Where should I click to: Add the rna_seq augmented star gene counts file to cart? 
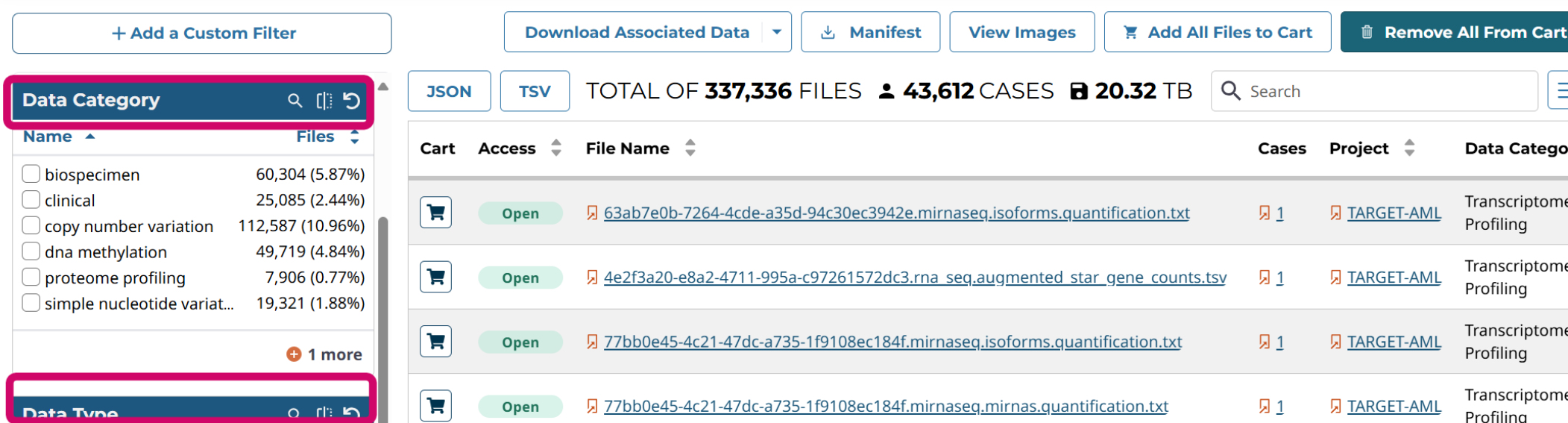coord(435,278)
